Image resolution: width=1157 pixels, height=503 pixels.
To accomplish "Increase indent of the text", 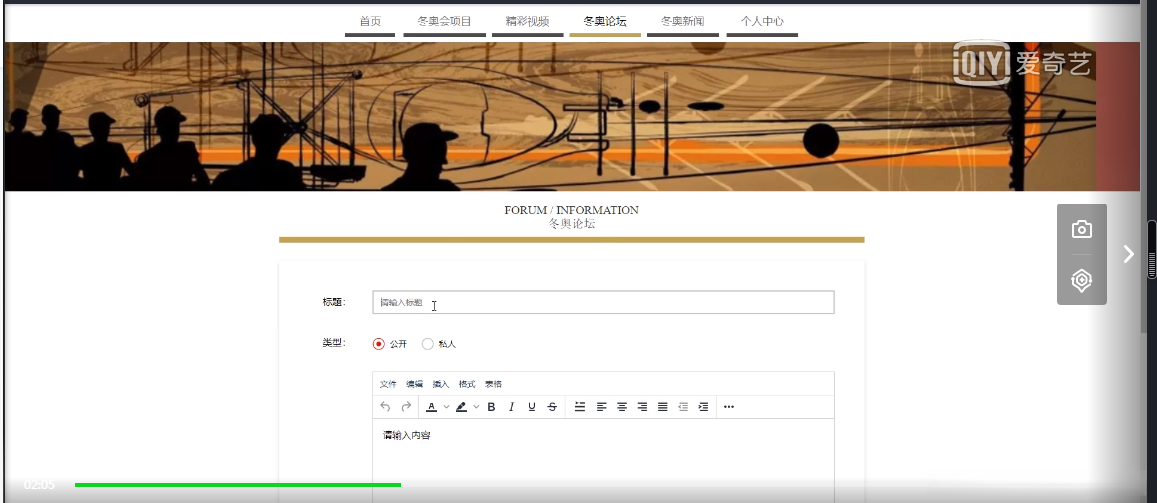I will click(703, 407).
